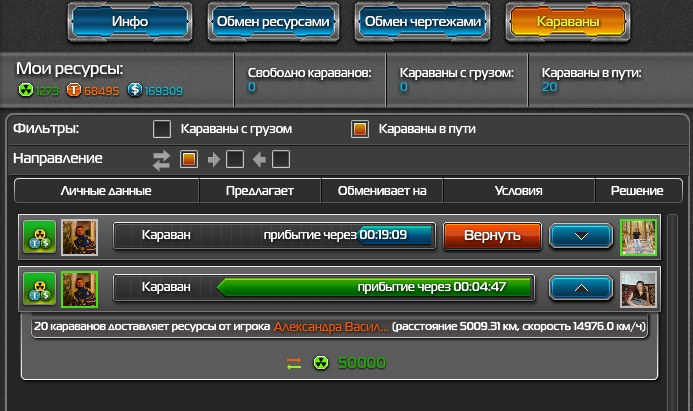Select the Караваны tab

(568, 22)
